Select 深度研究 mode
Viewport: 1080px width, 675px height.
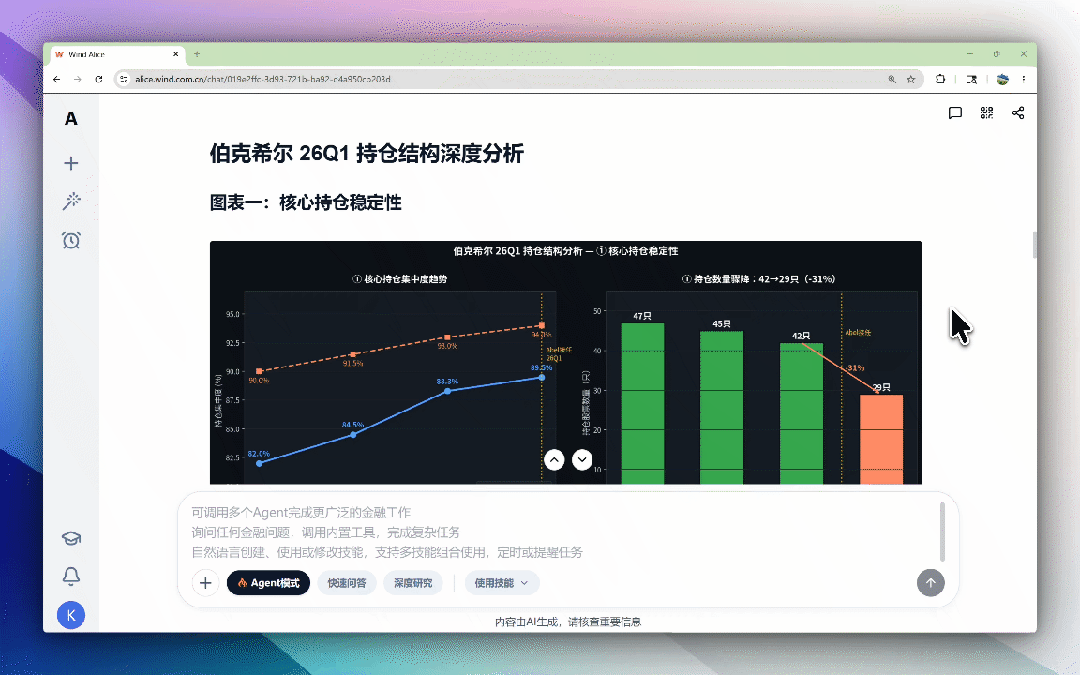click(413, 583)
